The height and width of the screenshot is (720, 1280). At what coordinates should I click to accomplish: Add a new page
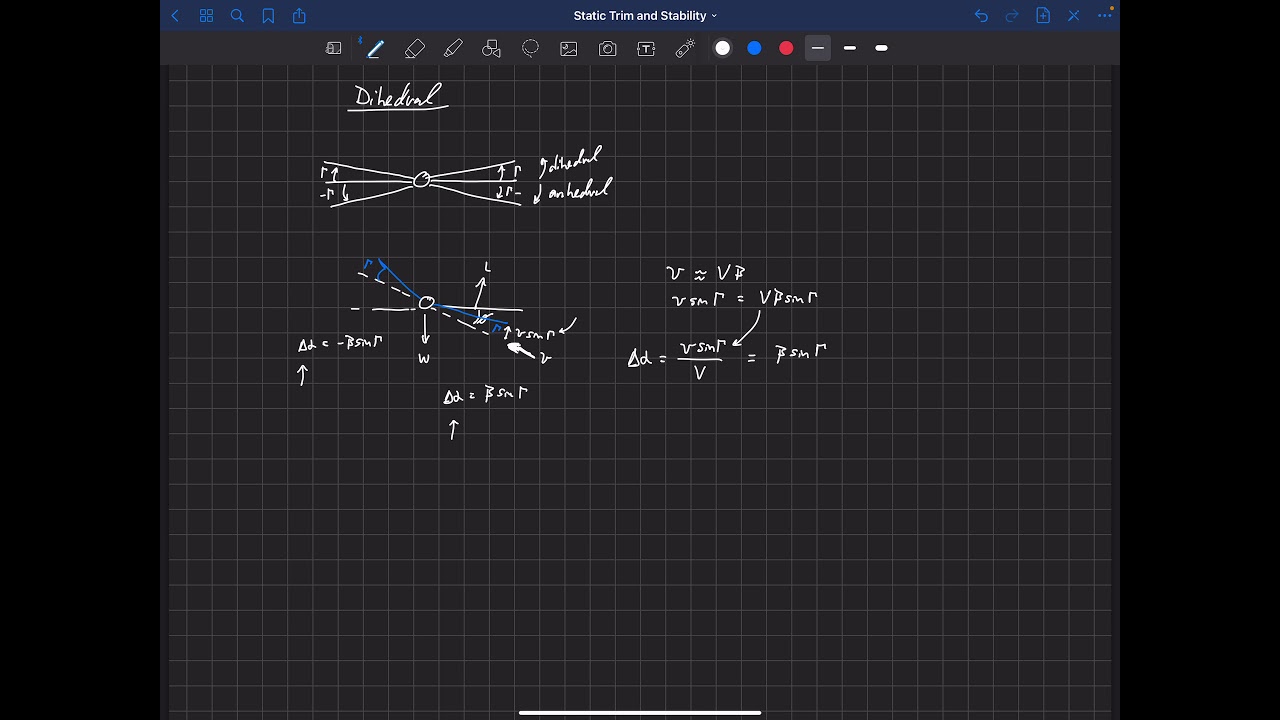click(1043, 16)
